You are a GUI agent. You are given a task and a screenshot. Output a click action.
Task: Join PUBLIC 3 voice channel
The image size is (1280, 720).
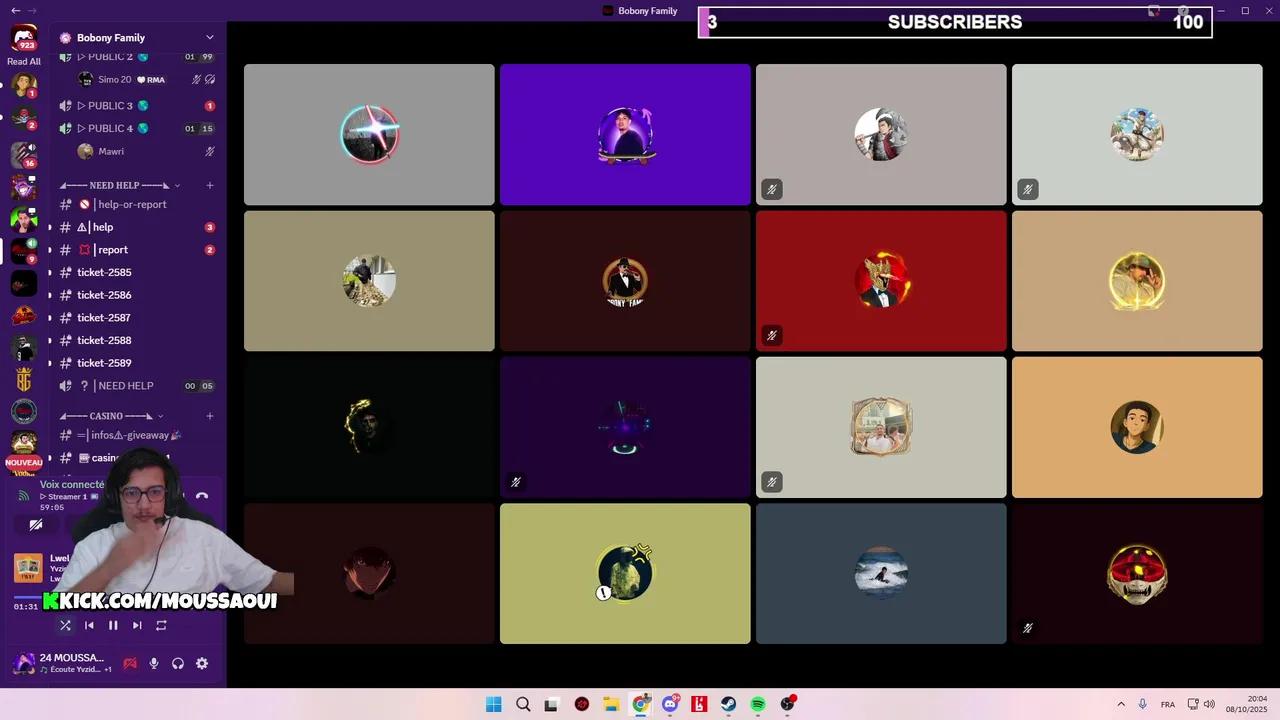click(110, 106)
